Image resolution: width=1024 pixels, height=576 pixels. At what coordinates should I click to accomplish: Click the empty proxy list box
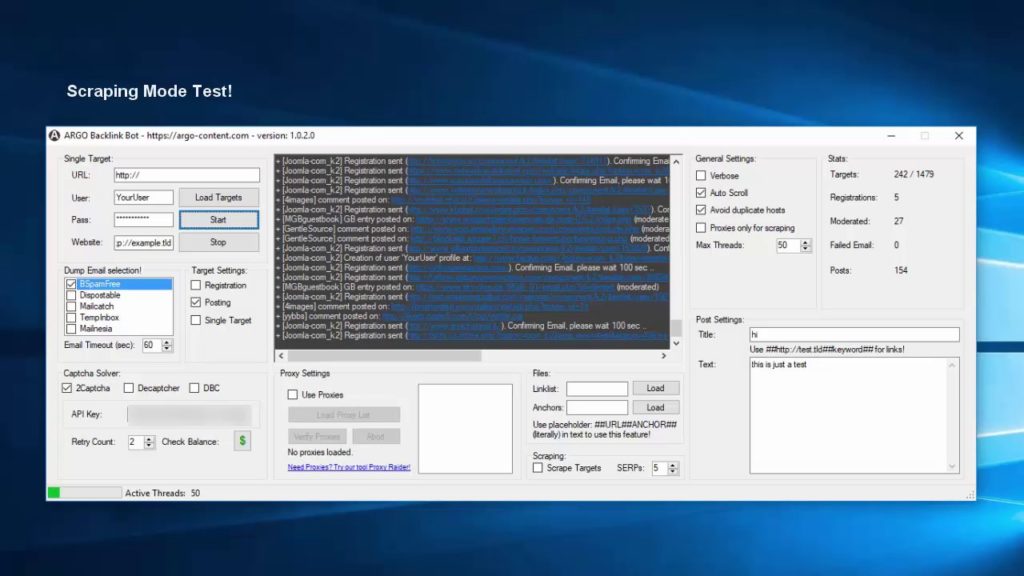click(x=465, y=428)
